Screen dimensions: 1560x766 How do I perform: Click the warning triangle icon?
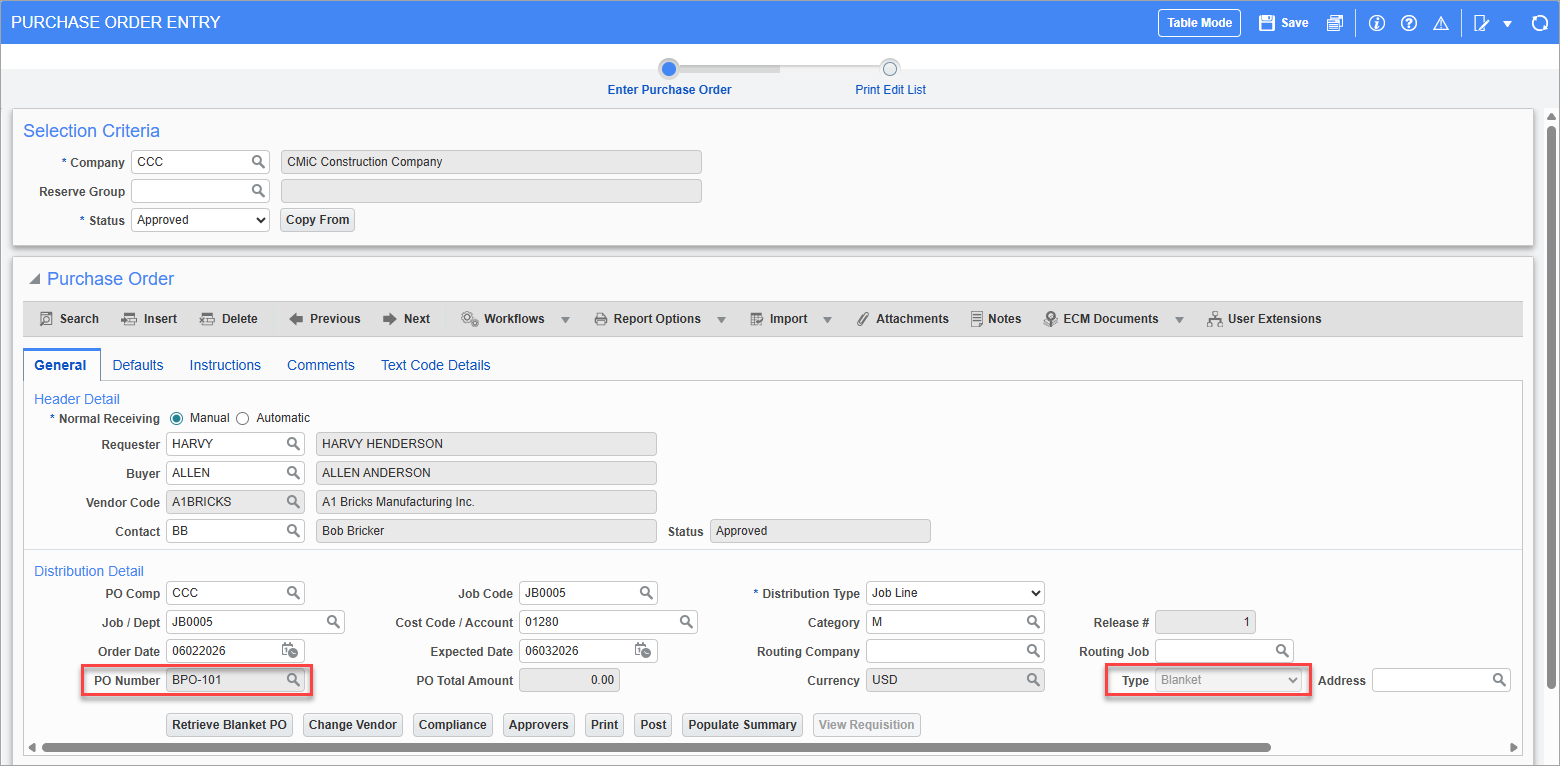coord(1441,23)
